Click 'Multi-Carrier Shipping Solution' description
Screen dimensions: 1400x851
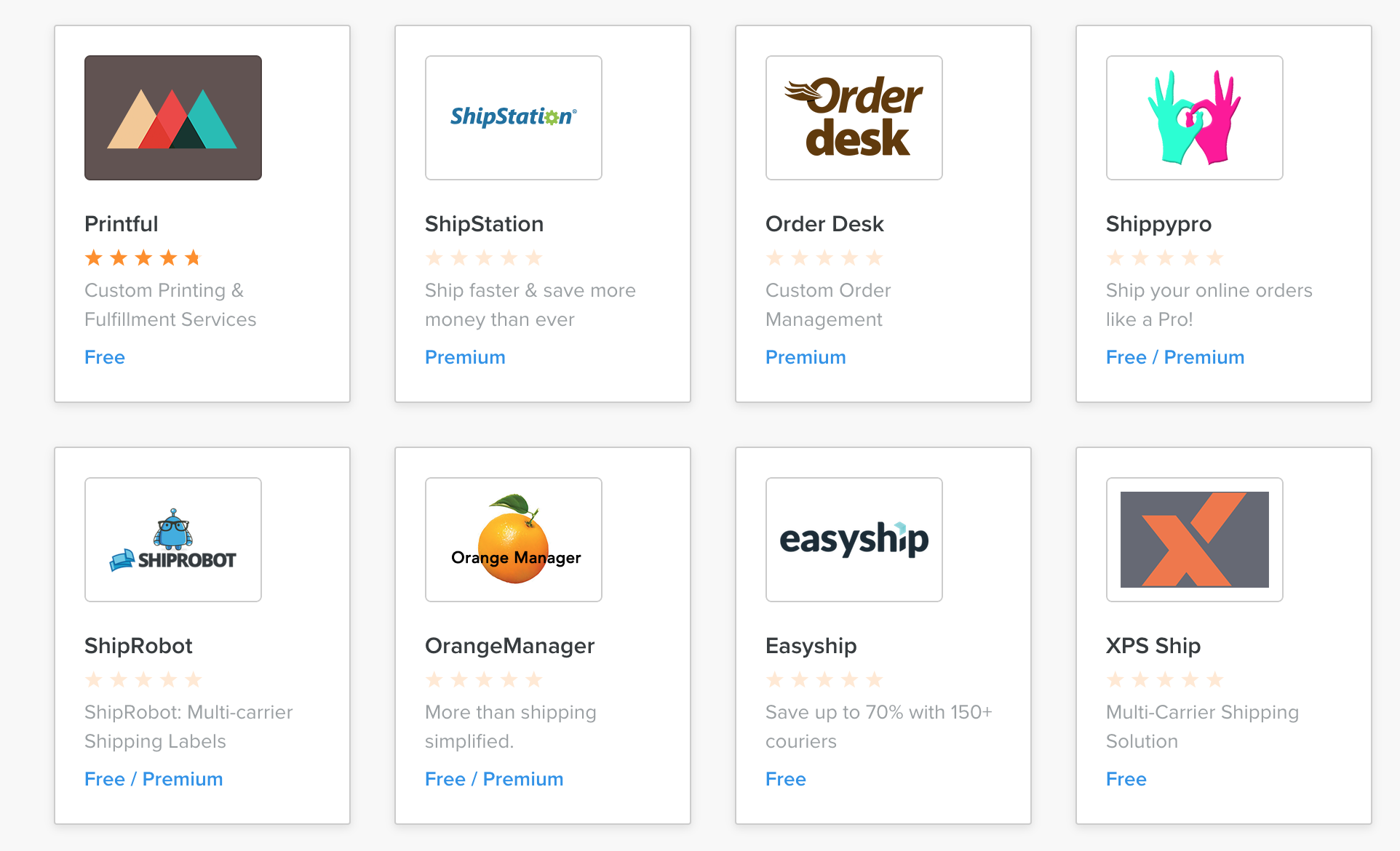(x=1203, y=727)
